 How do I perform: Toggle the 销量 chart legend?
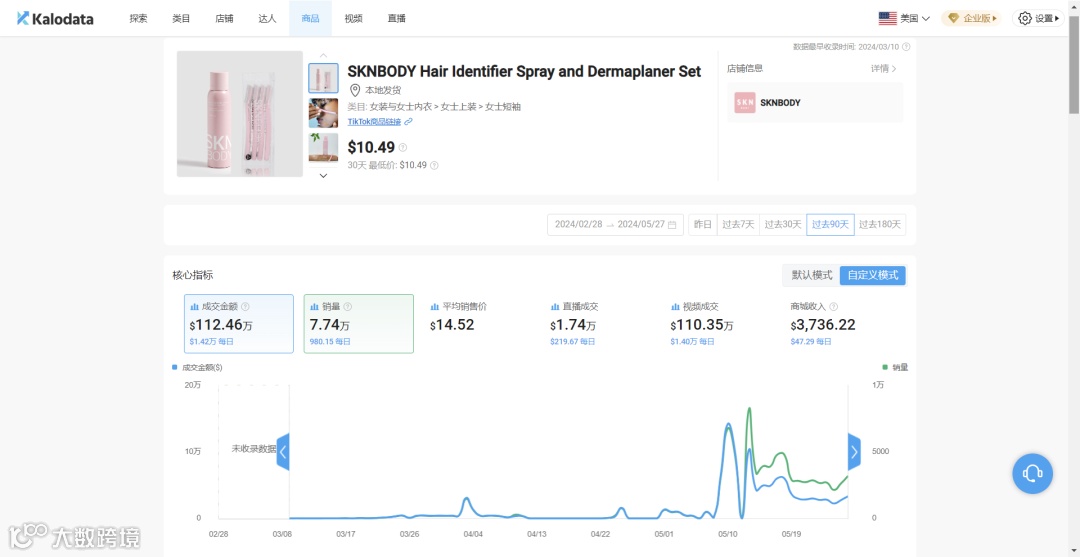tap(895, 368)
